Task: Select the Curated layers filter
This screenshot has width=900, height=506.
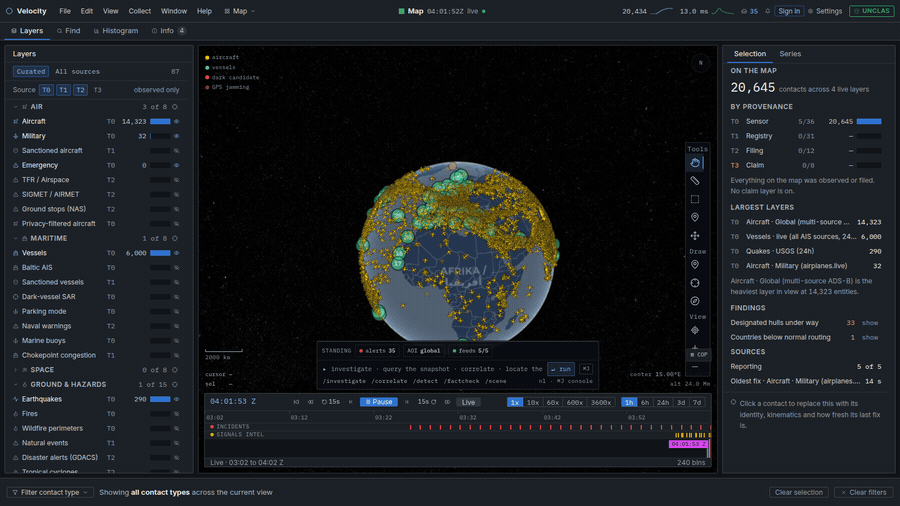Action: coord(30,72)
